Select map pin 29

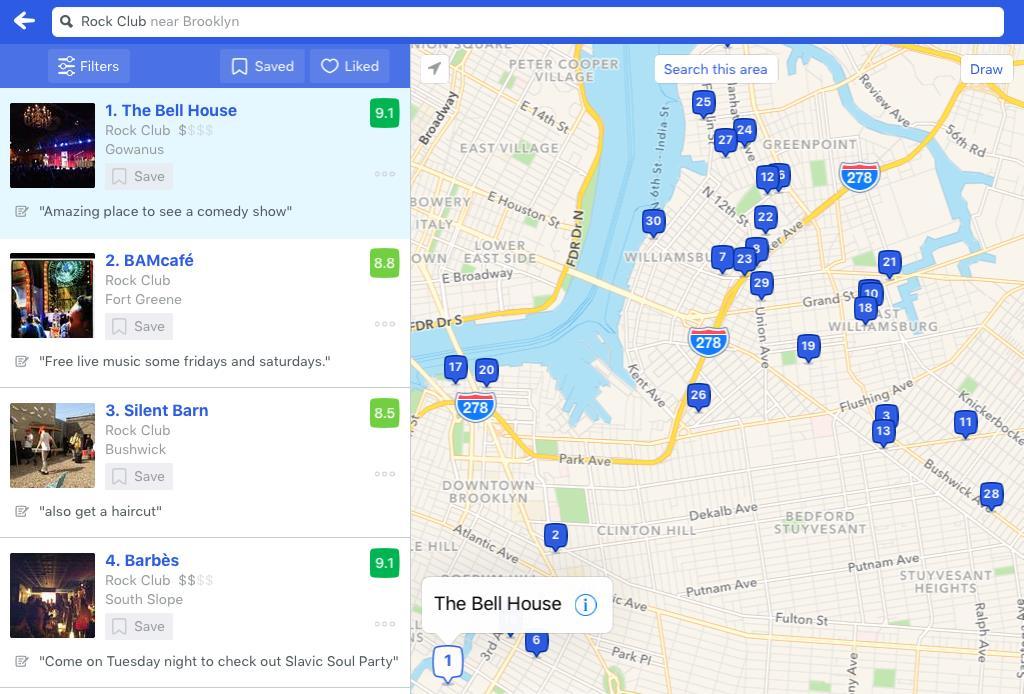761,284
